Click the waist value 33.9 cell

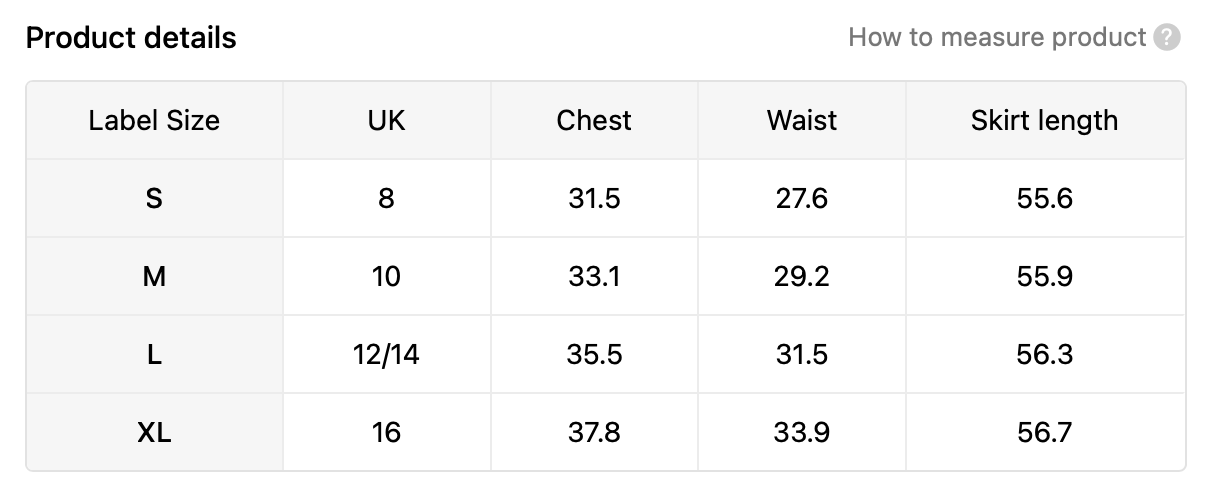tap(802, 432)
